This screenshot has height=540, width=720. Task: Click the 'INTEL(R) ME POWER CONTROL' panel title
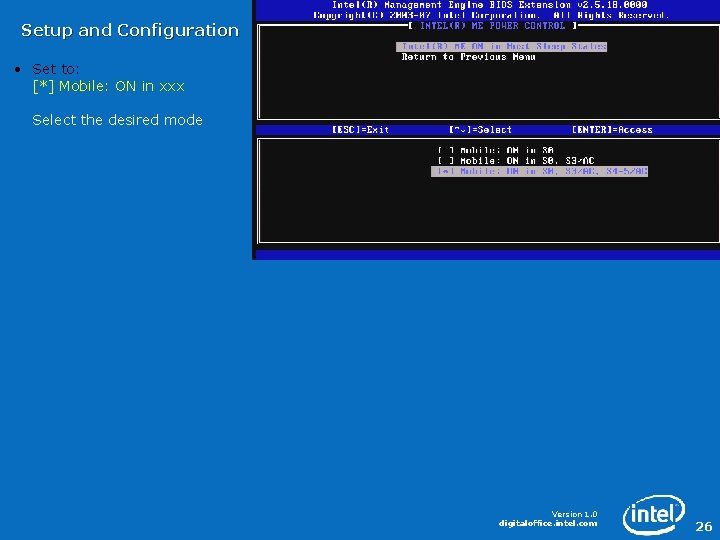492,26
